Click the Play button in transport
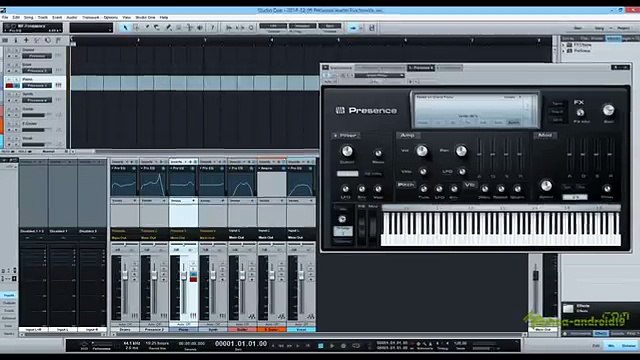Image resolution: width=640 pixels, height=360 pixels. point(332,346)
